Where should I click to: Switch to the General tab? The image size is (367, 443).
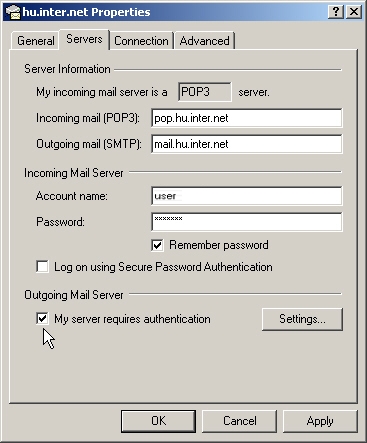pos(36,41)
